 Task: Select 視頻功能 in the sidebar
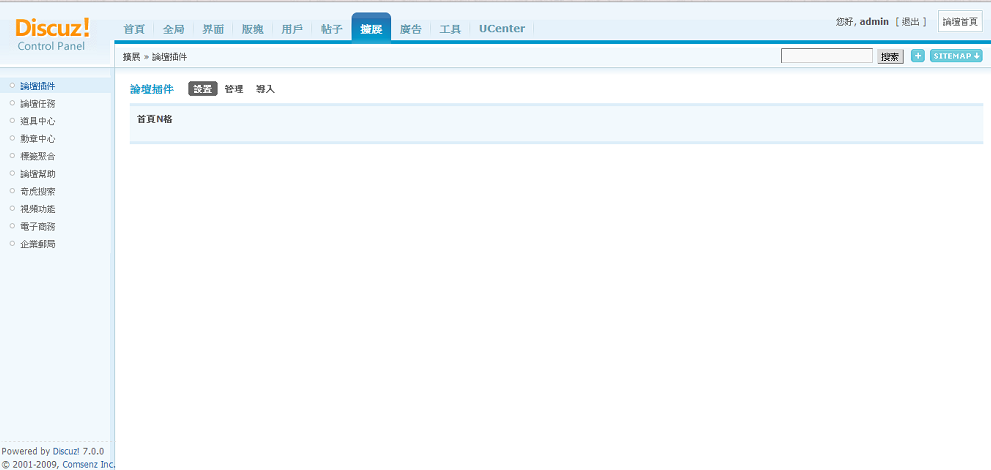pyautogui.click(x=38, y=208)
